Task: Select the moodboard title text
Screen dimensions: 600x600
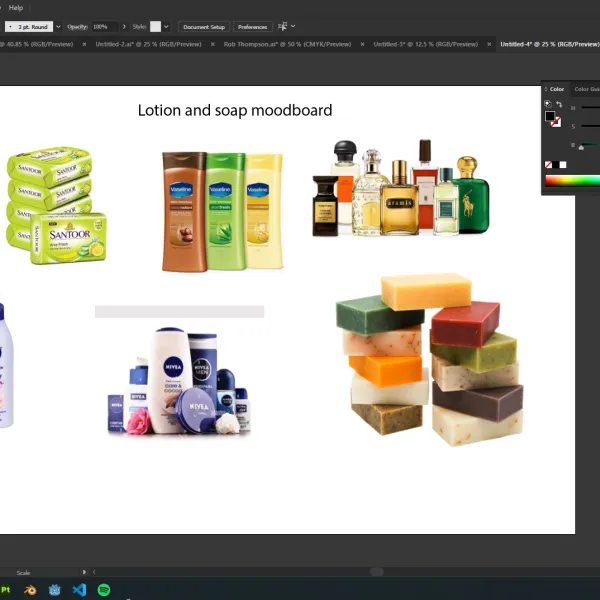Action: (x=235, y=111)
